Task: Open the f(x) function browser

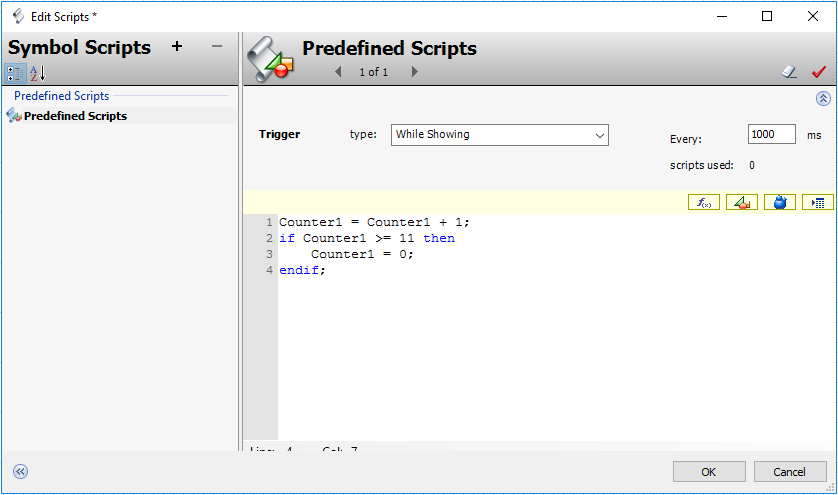Action: tap(703, 203)
